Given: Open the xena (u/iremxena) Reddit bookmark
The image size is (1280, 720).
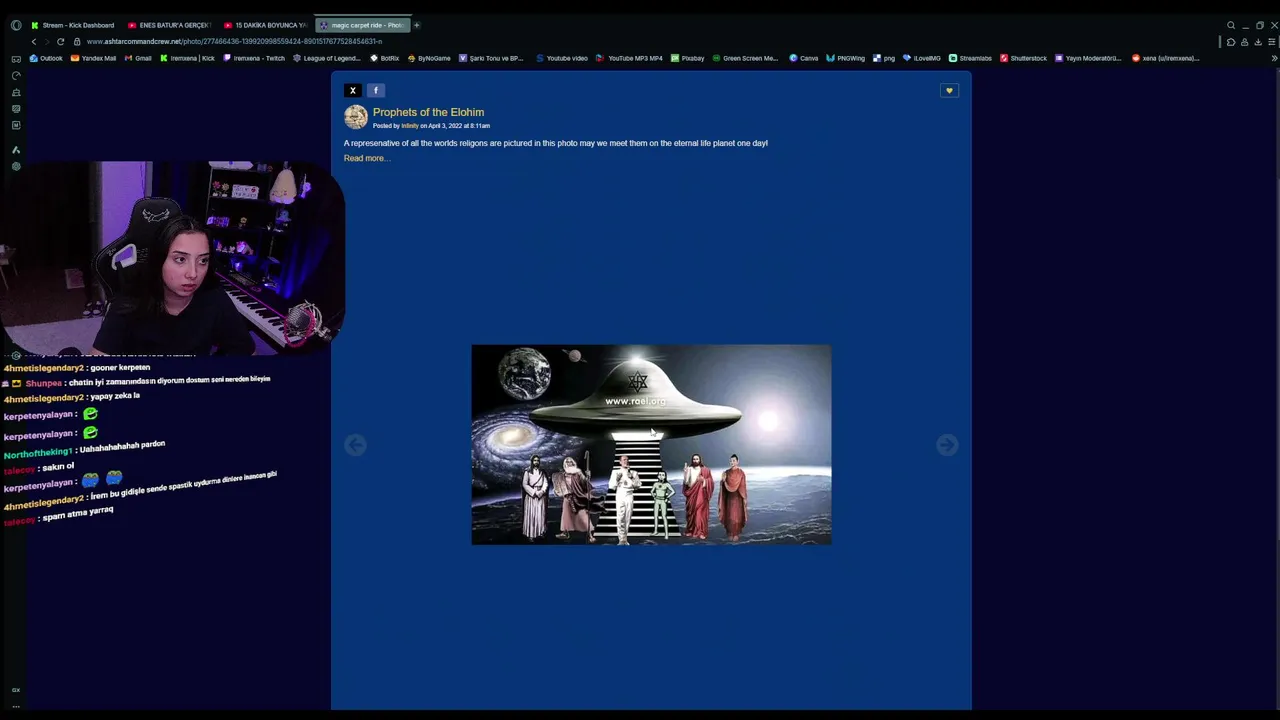Looking at the screenshot, I should (x=1165, y=58).
